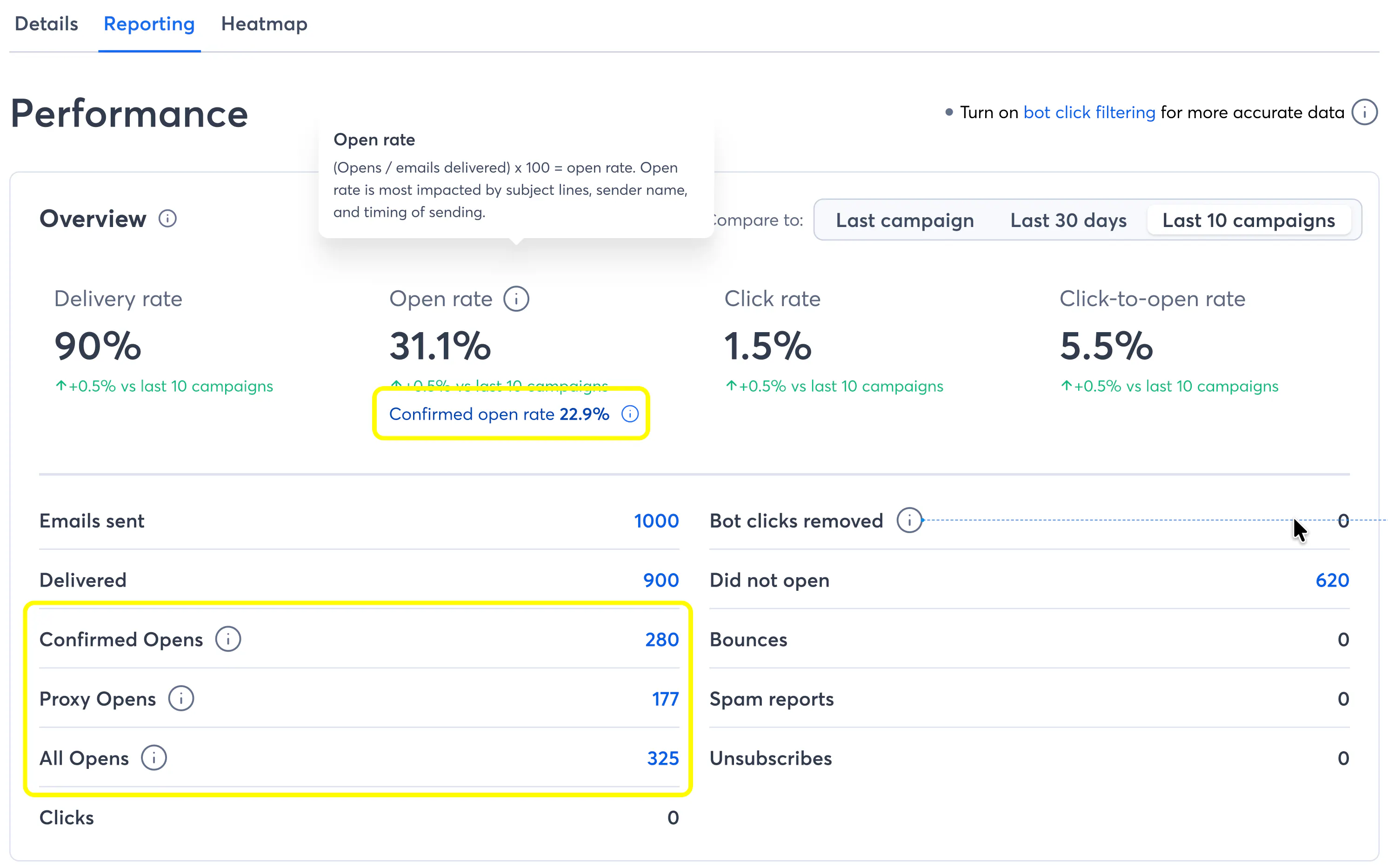Click the Open rate info icon

[x=516, y=299]
